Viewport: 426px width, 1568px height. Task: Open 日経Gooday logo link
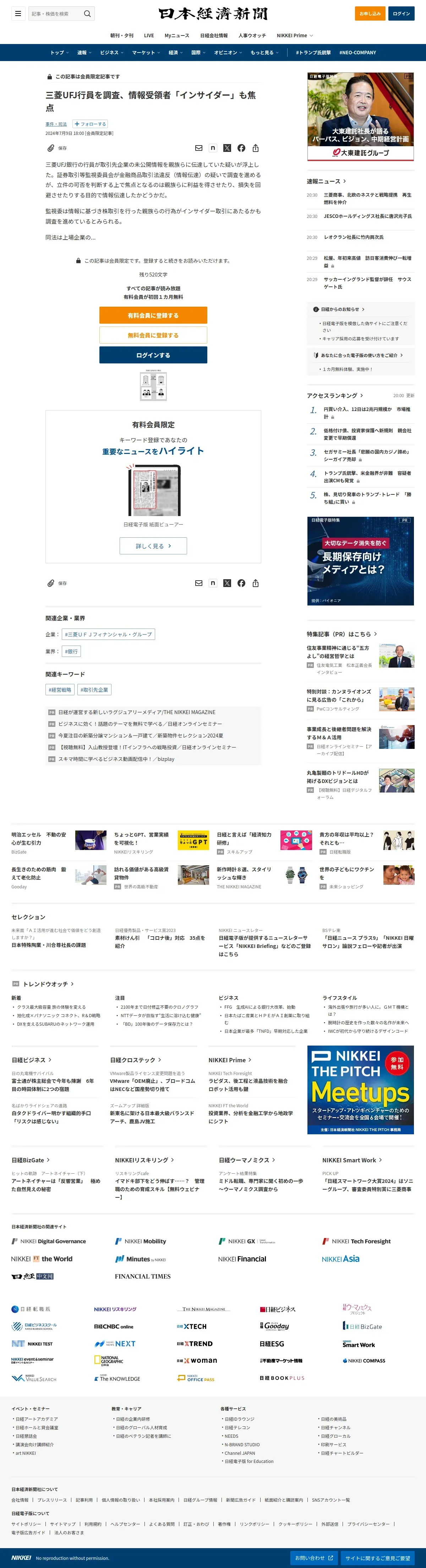(x=274, y=1326)
